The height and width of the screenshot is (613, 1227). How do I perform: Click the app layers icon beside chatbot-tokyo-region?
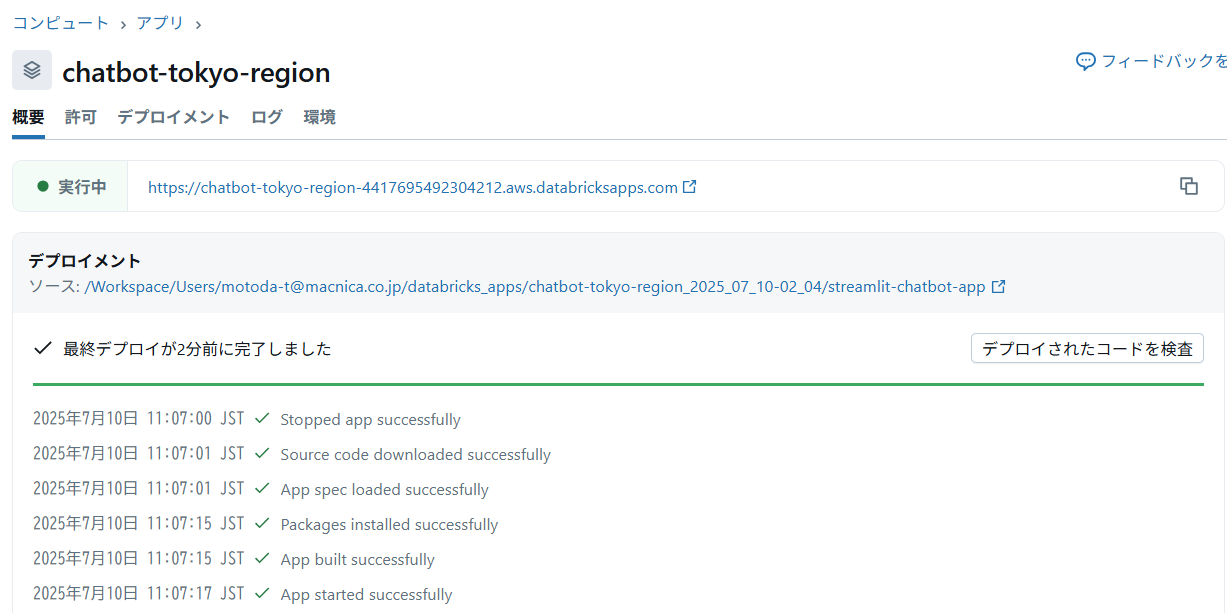[x=32, y=70]
